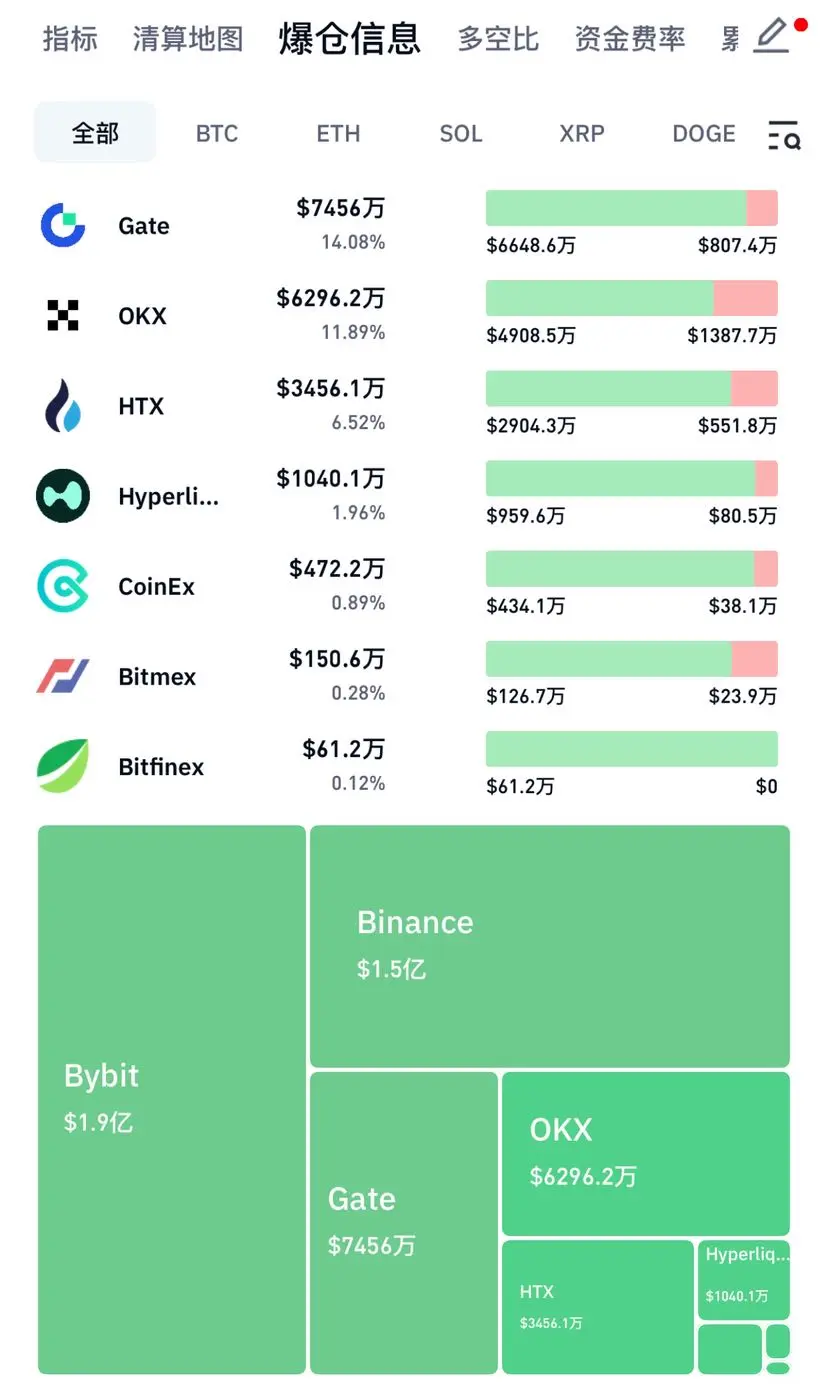
Task: Open the 资金费率 tab
Action: tap(630, 39)
